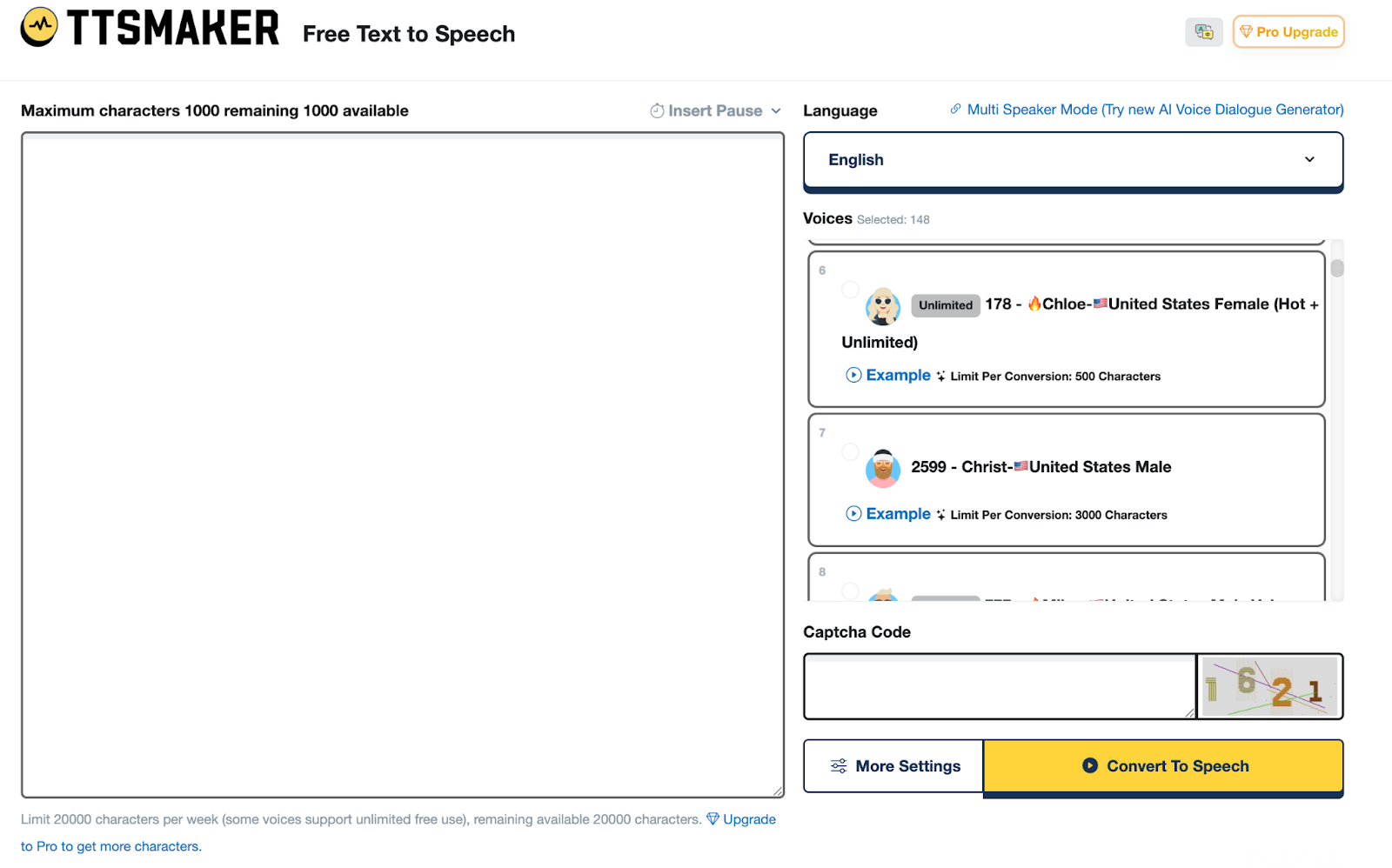Open the Multi Speaker Mode link
Viewport: 1392px width, 868px height.
1154,110
